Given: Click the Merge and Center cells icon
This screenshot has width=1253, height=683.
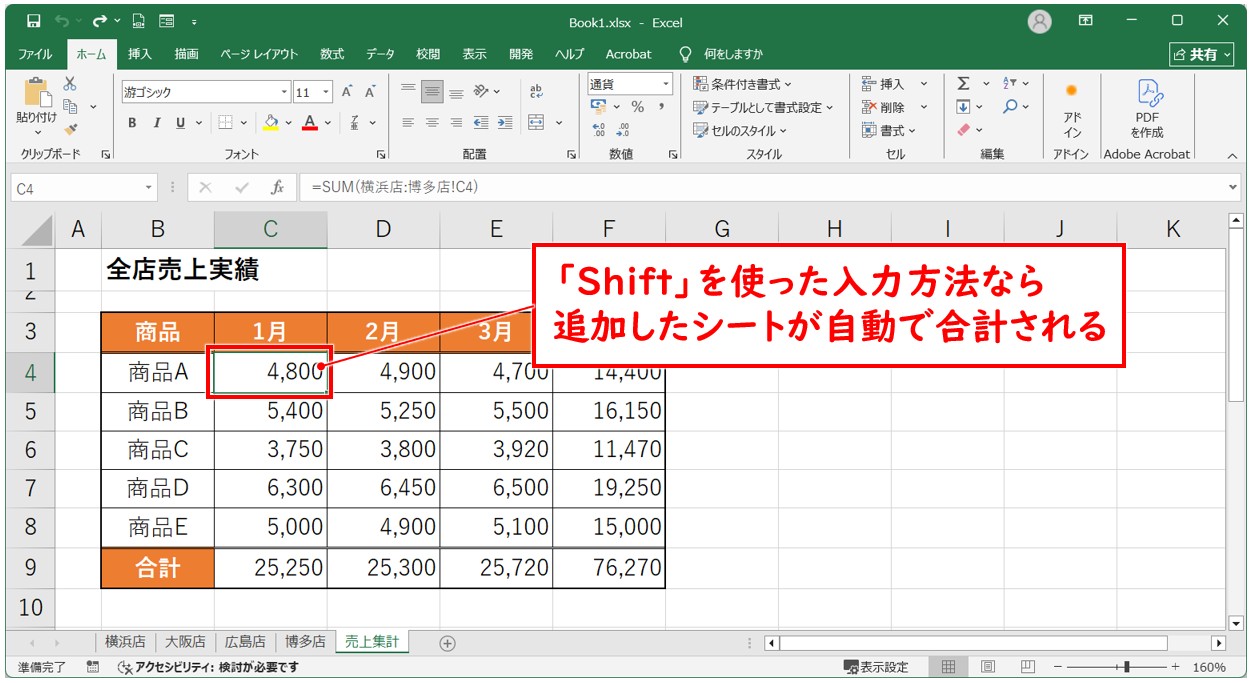Looking at the screenshot, I should click(537, 123).
